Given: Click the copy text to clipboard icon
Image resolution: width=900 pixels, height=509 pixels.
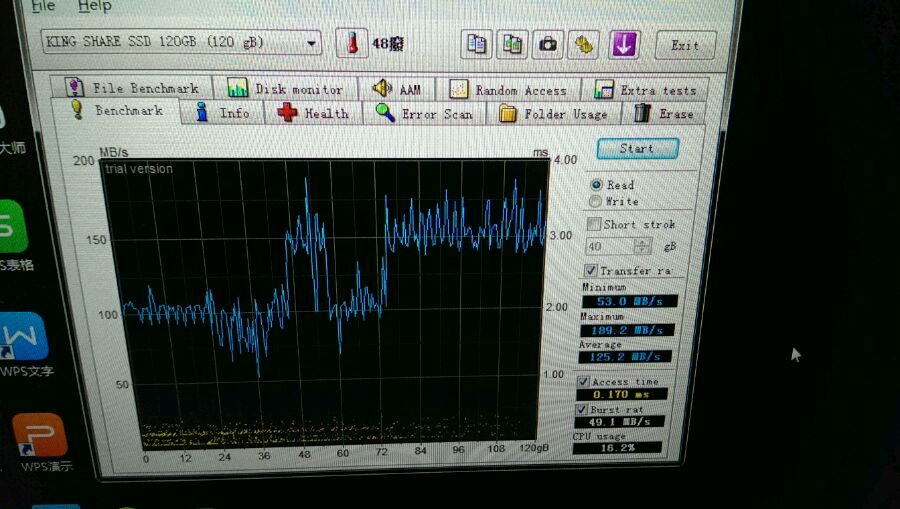Looking at the screenshot, I should pyautogui.click(x=476, y=44).
